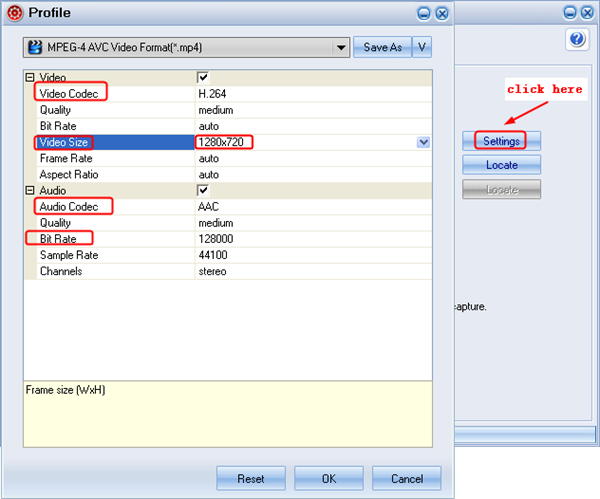
Task: Click the 44100 sample rate value
Action: point(213,255)
